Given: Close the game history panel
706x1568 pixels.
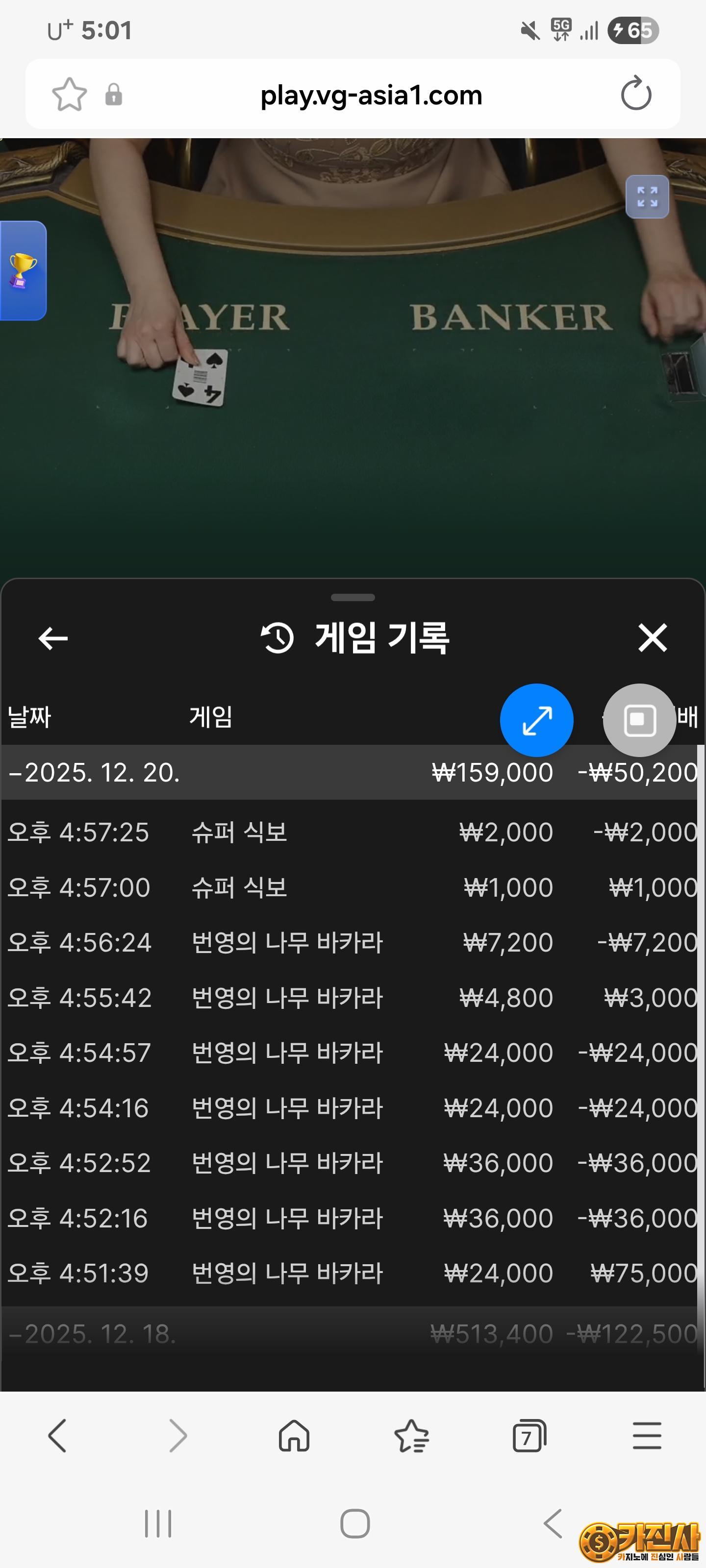Looking at the screenshot, I should click(652, 638).
